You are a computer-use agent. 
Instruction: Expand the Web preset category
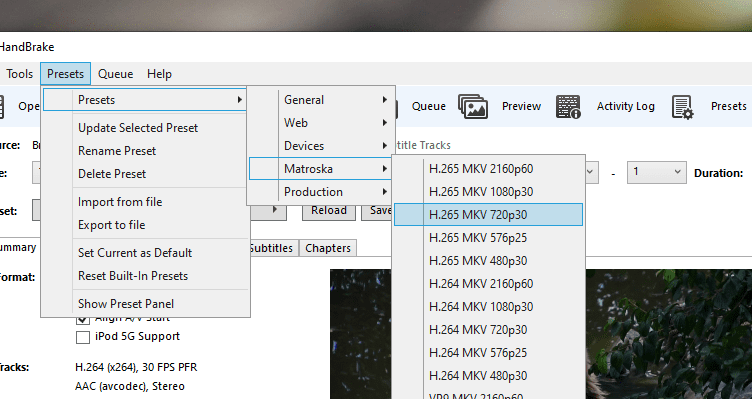click(x=320, y=123)
